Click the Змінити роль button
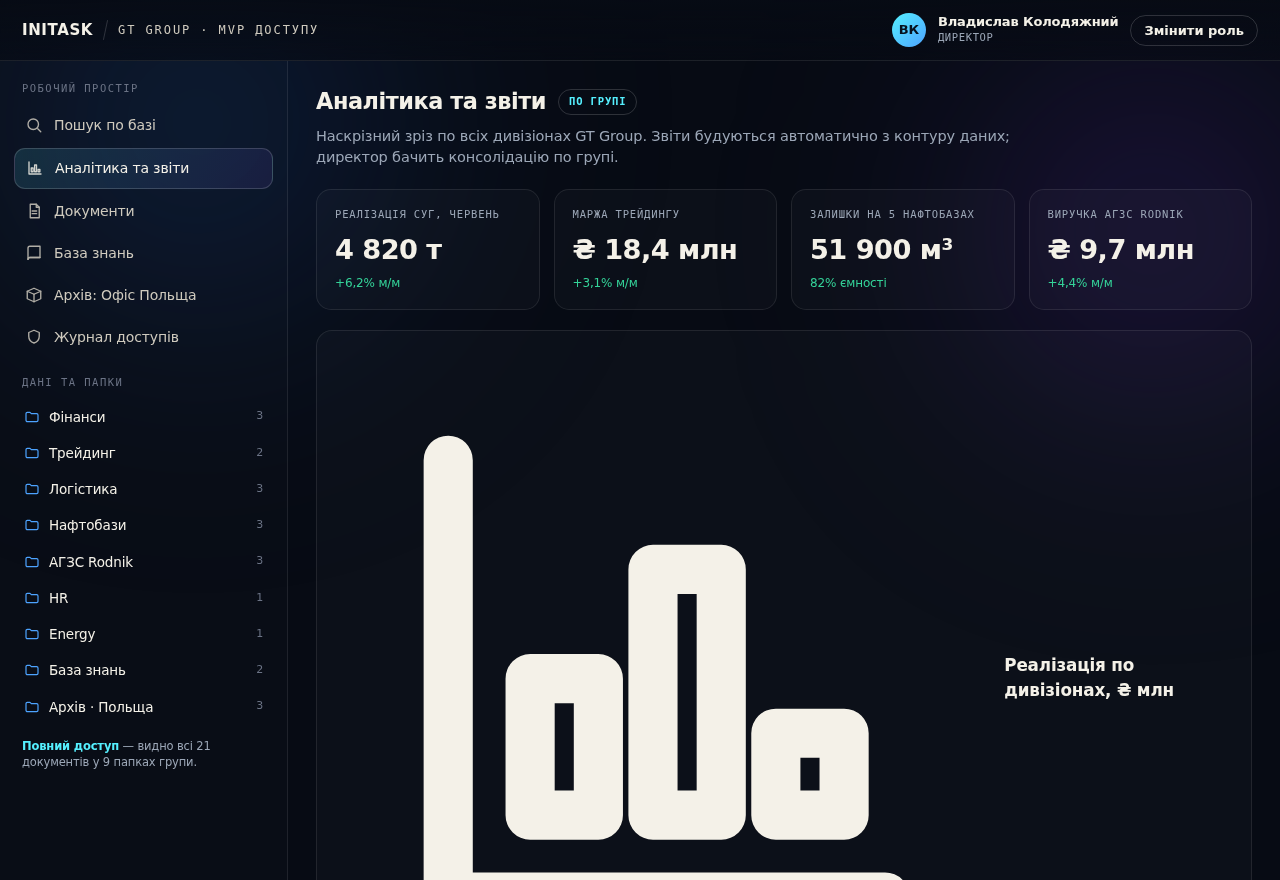Image resolution: width=1280 pixels, height=880 pixels. [1194, 30]
